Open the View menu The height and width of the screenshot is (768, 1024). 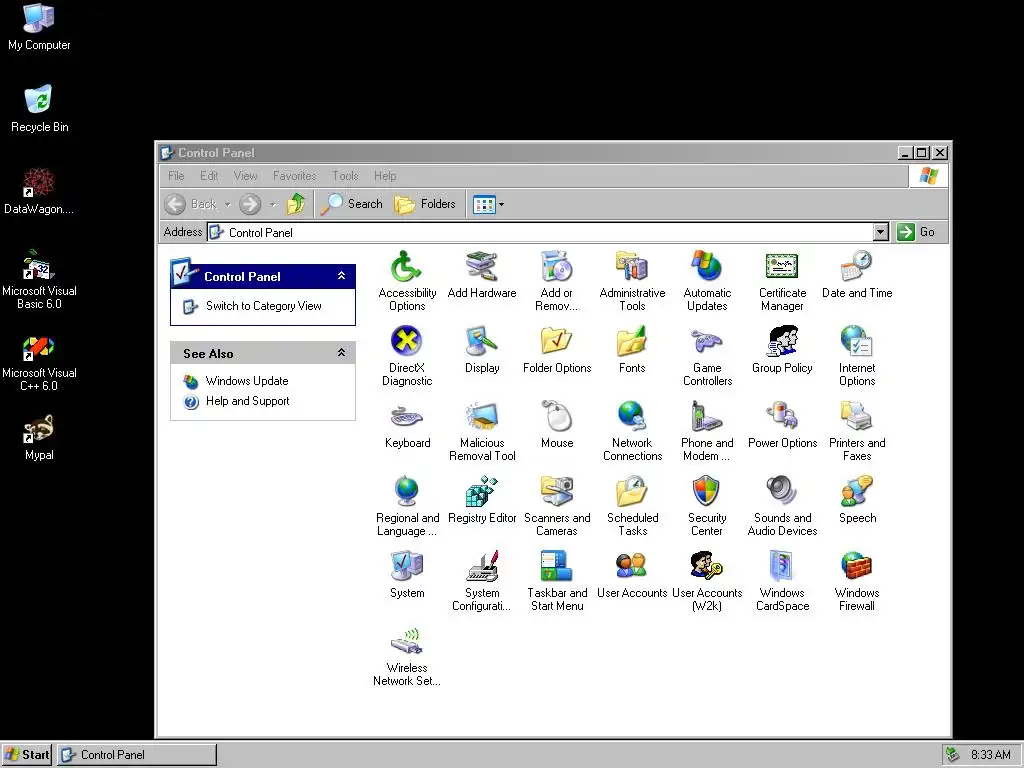pos(246,176)
